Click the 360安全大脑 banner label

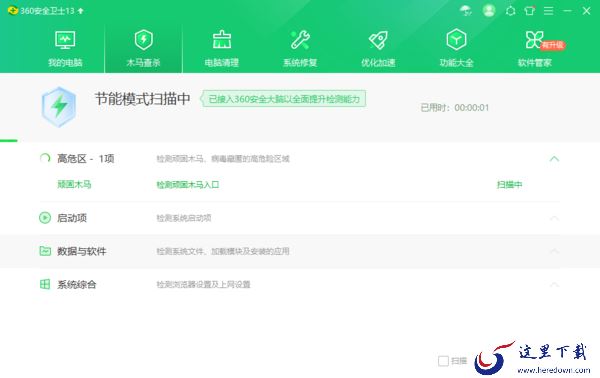coord(284,99)
